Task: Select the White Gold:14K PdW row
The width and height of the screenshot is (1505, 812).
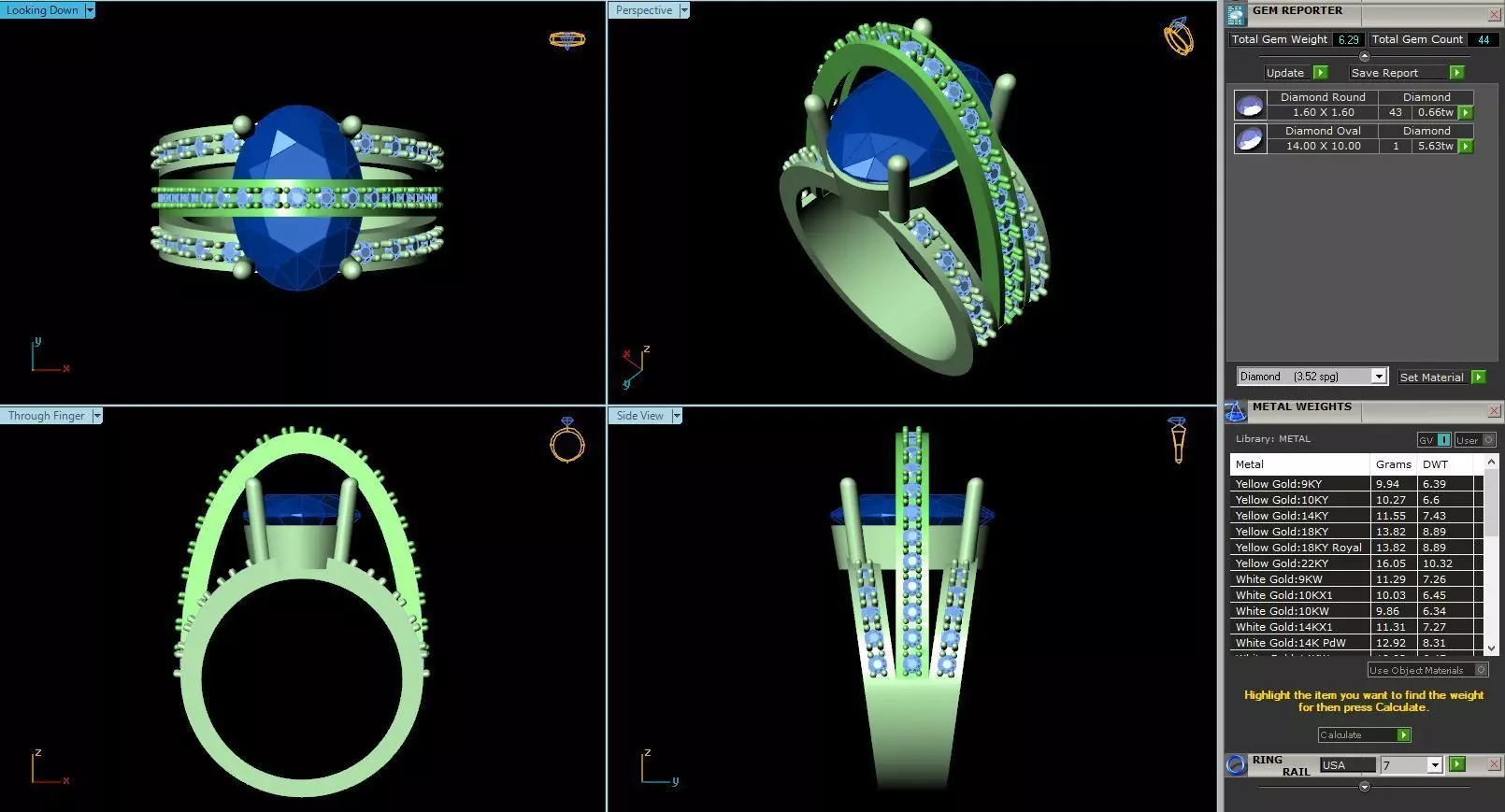Action: point(1356,643)
